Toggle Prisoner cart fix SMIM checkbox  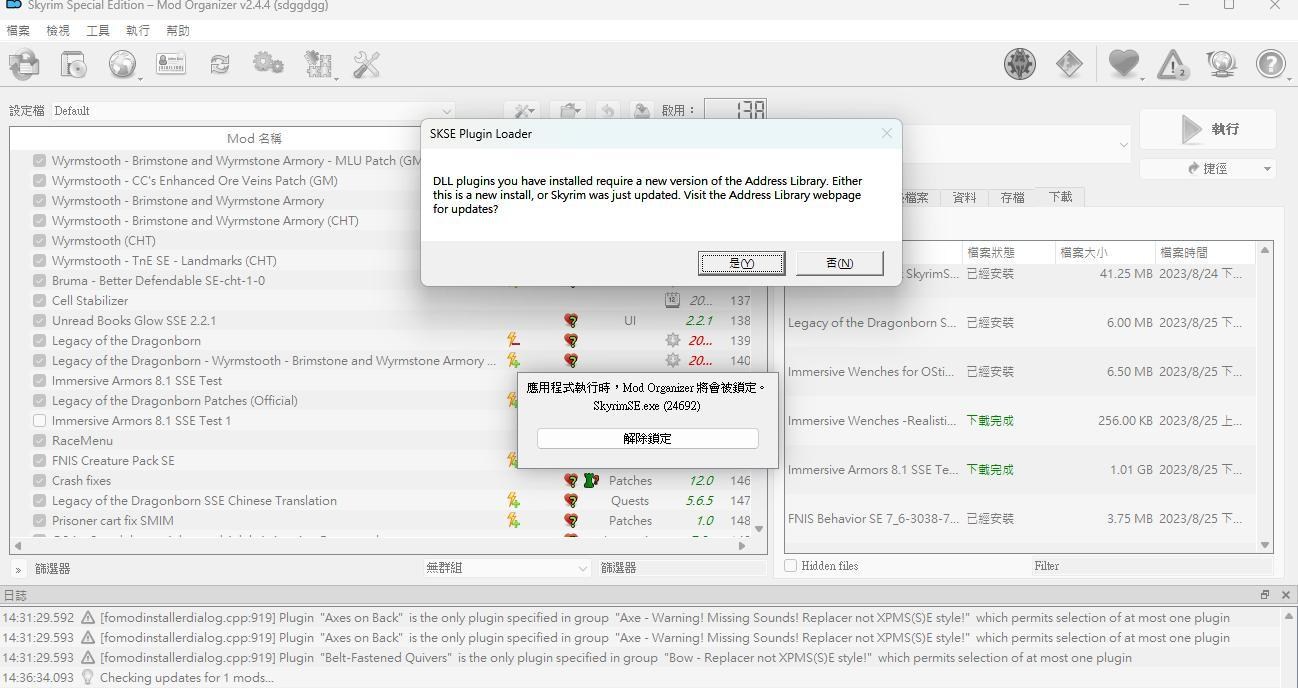coord(40,520)
